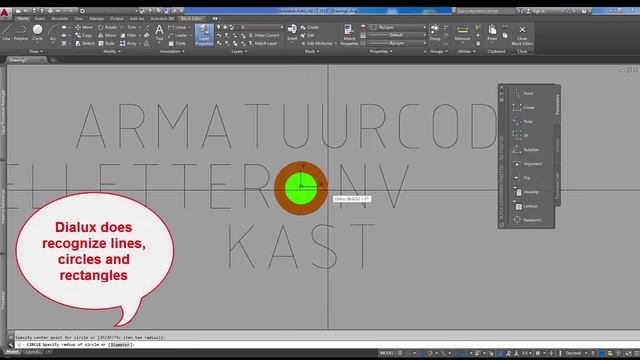This screenshot has height=360, width=640.
Task: Click the Copy tool in Modify panel
Action: click(x=84, y=36)
